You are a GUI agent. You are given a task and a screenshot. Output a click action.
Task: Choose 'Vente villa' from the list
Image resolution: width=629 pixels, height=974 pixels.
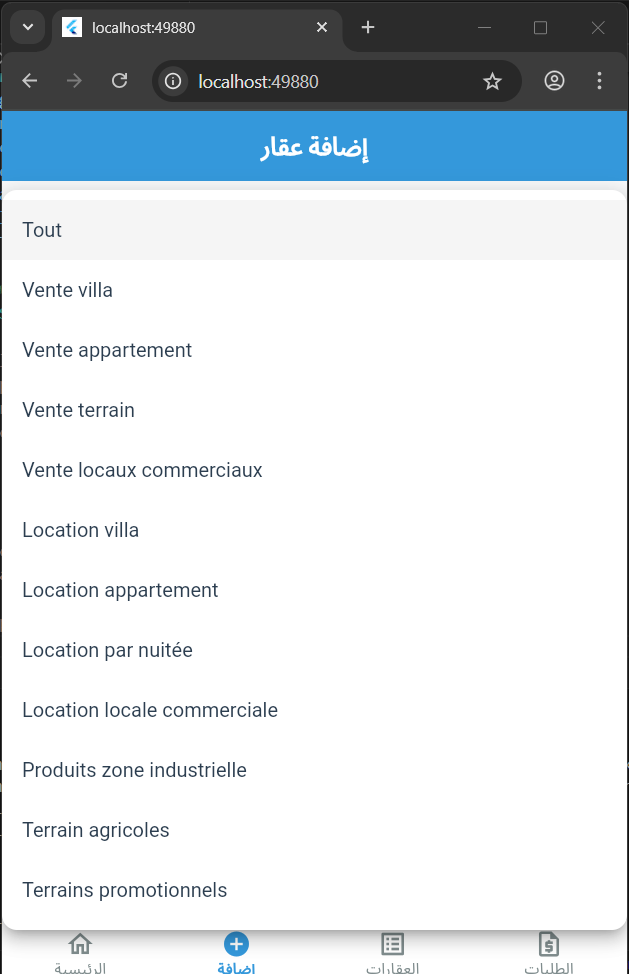pyautogui.click(x=67, y=290)
